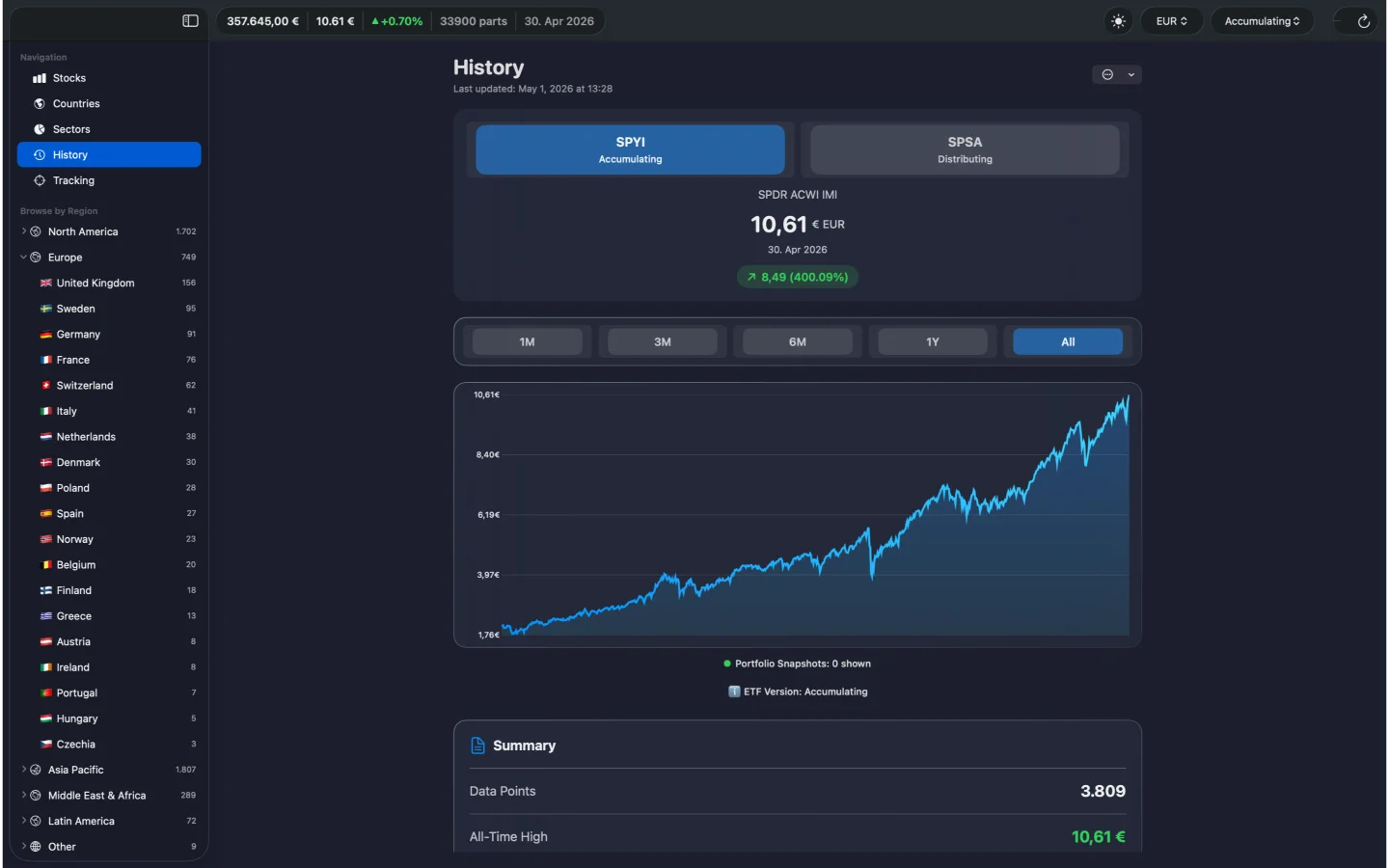The width and height of the screenshot is (1389, 868).
Task: Click the All-Time High value 10,61 €
Action: [x=1099, y=837]
